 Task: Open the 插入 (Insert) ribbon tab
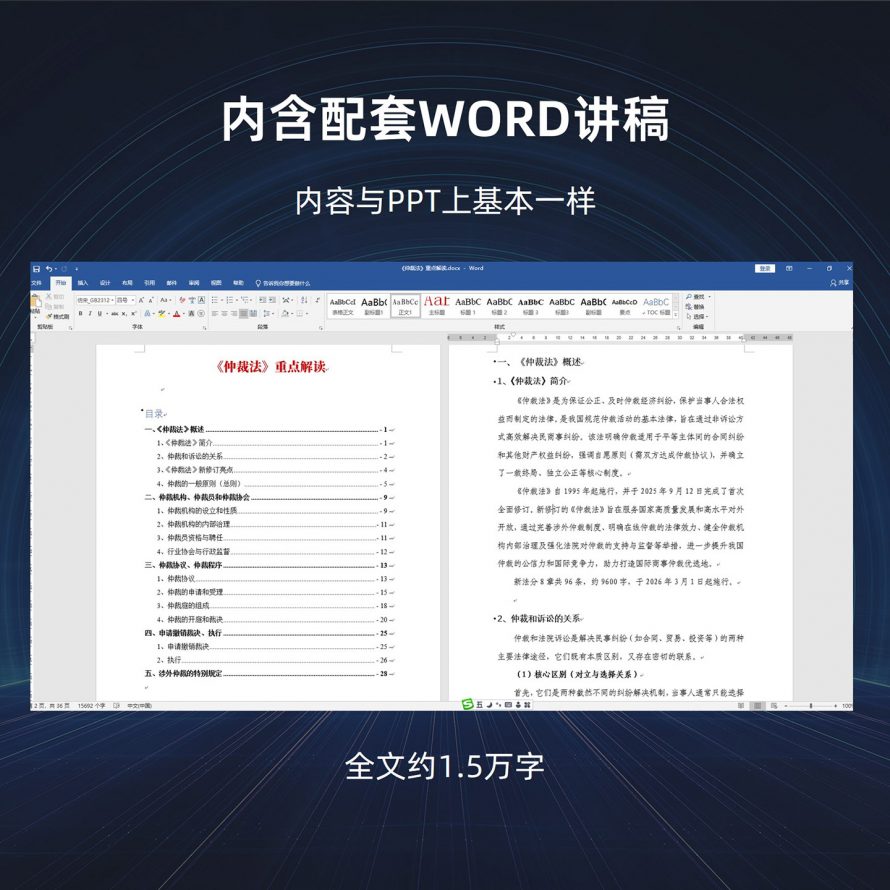[83, 283]
